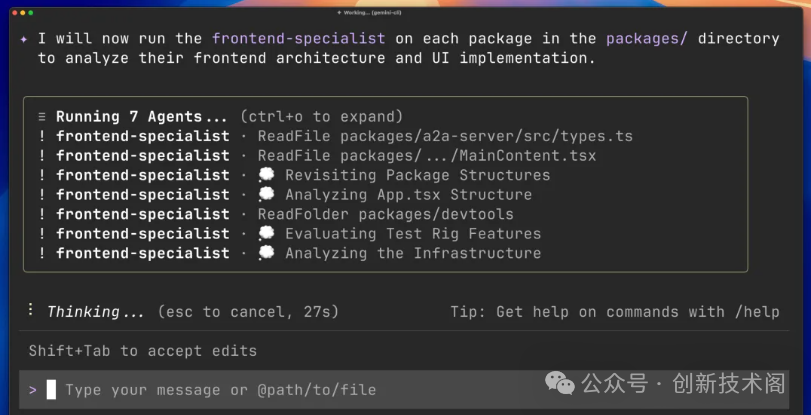Screen dimensions: 811x415
Task: Click the 'Running 7 Agents...' header line
Action: click(x=220, y=116)
